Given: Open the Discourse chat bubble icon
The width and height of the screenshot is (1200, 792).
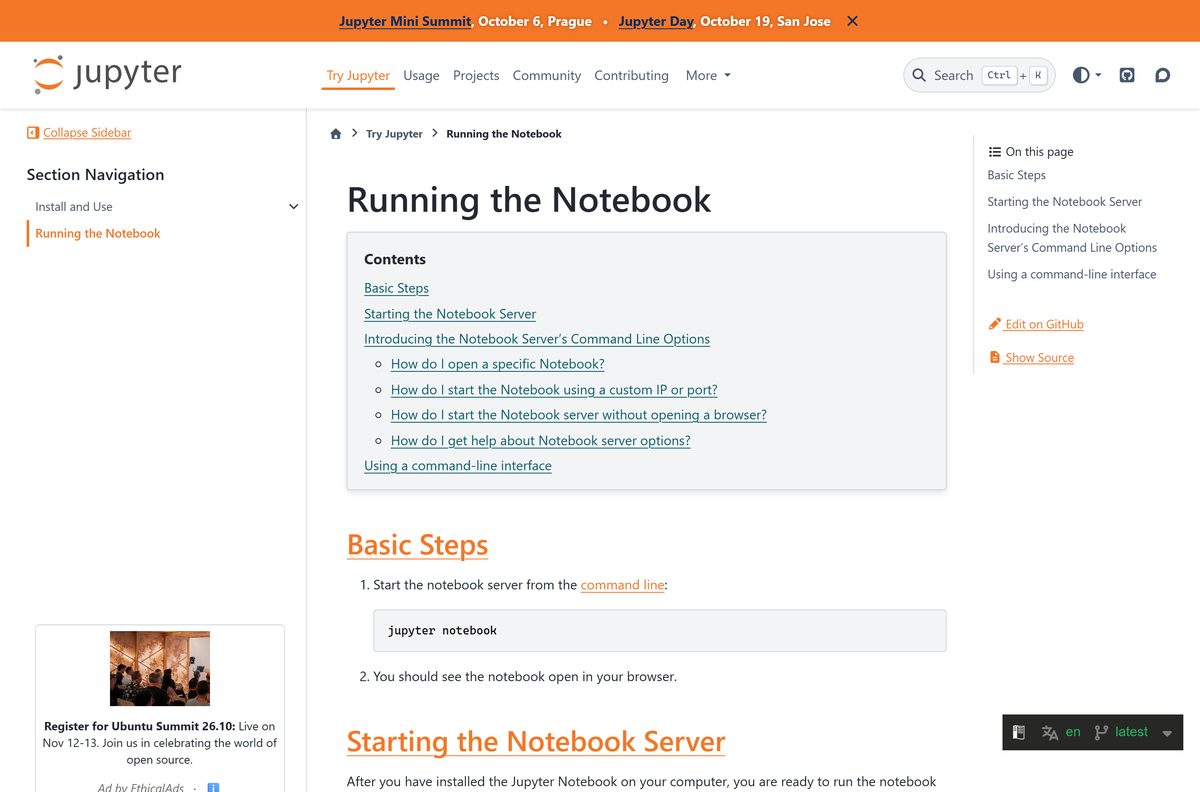Looking at the screenshot, I should [x=1162, y=75].
